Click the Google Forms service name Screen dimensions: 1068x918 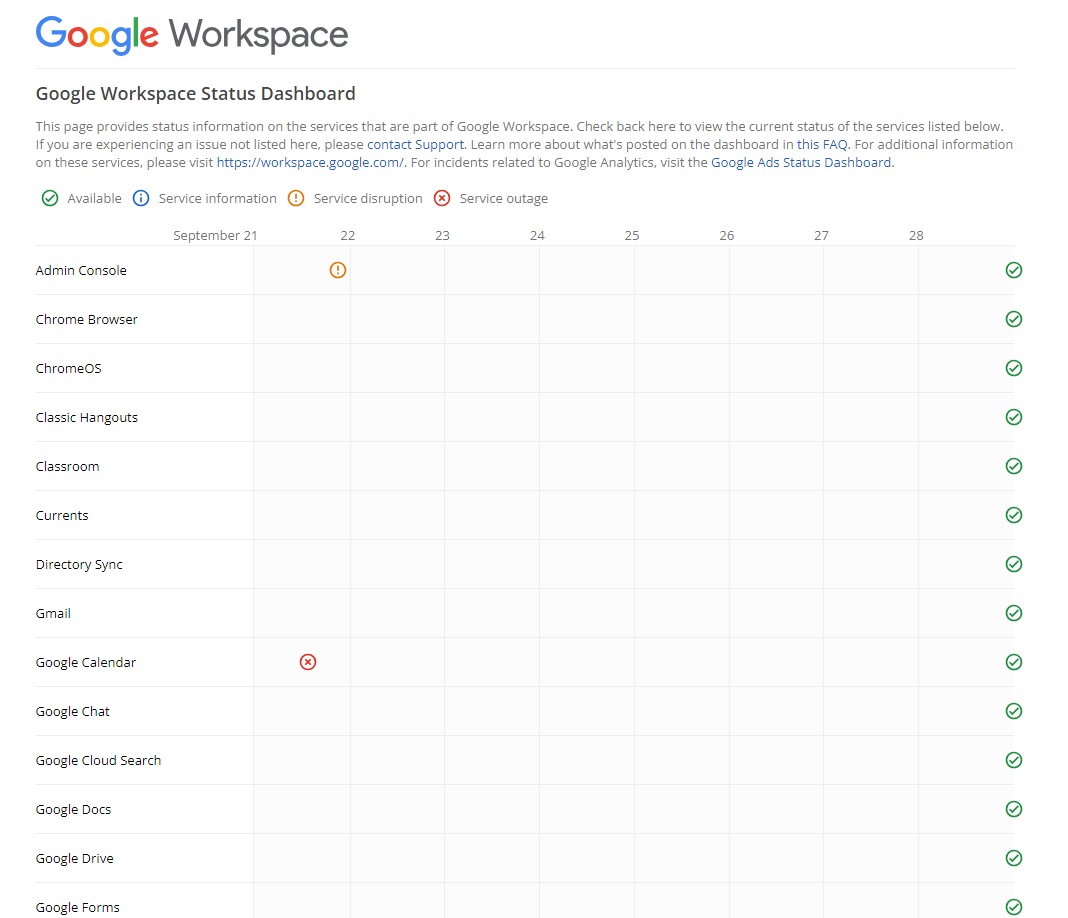pos(77,908)
